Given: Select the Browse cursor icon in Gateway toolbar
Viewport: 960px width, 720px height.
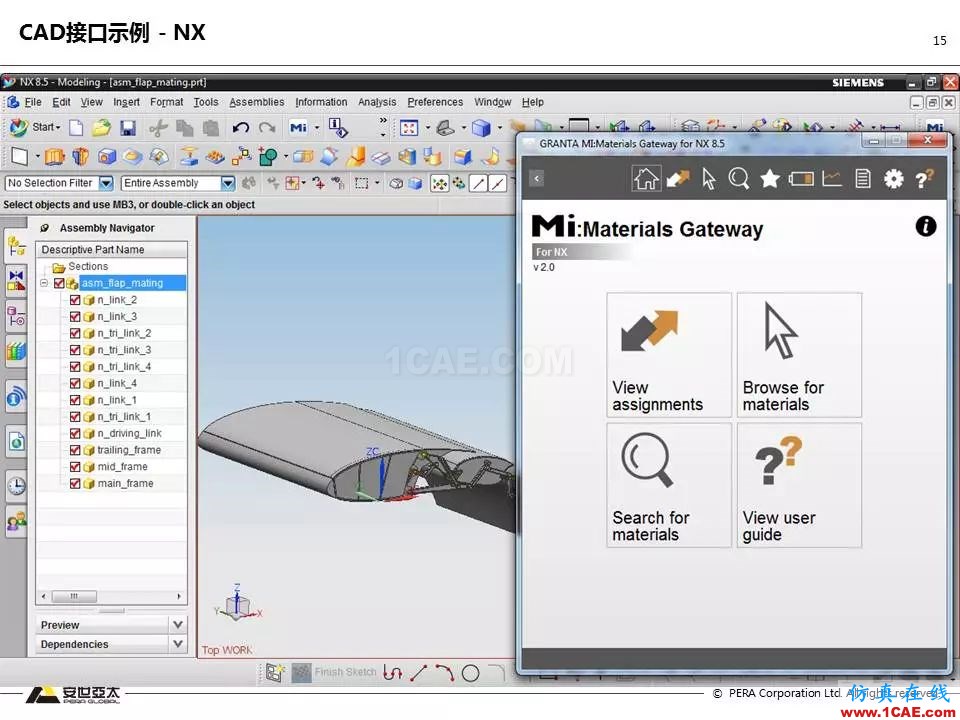Looking at the screenshot, I should pos(709,179).
